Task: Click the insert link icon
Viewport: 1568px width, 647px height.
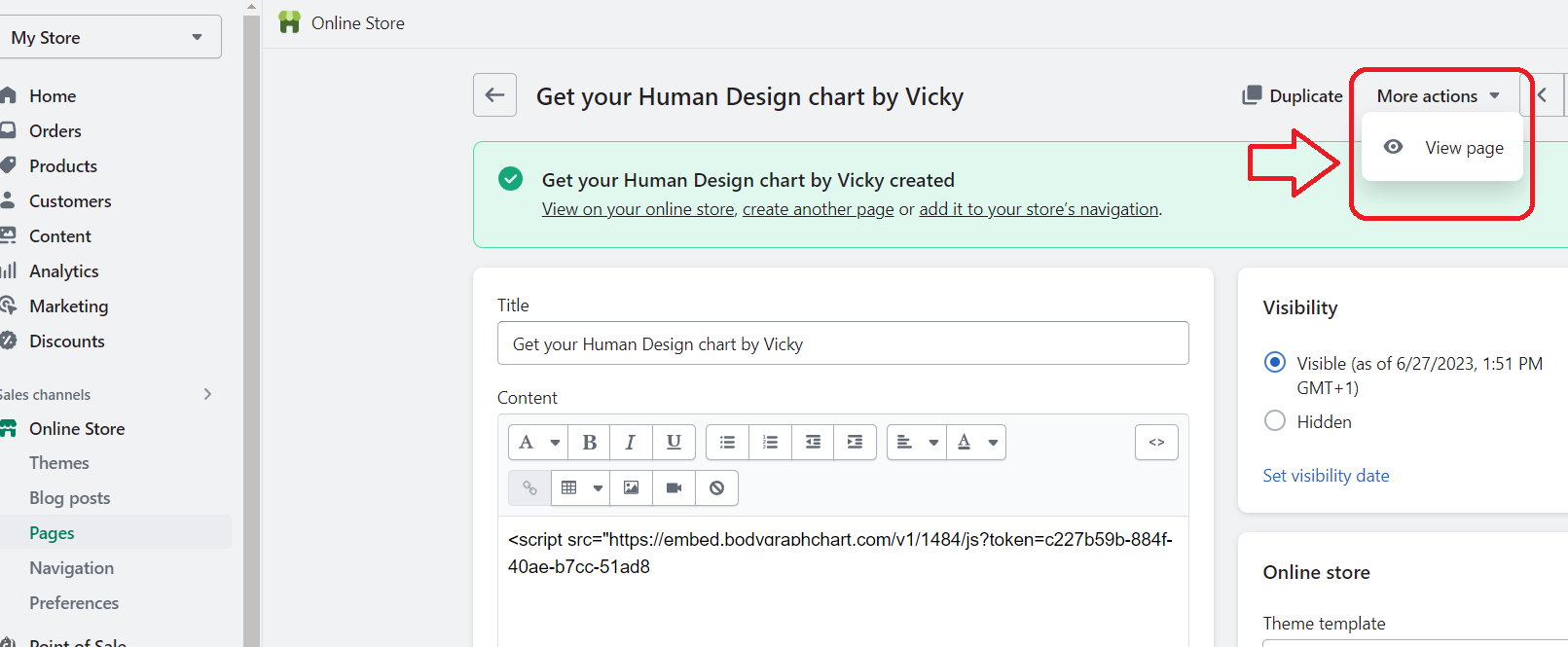Action: [x=529, y=488]
